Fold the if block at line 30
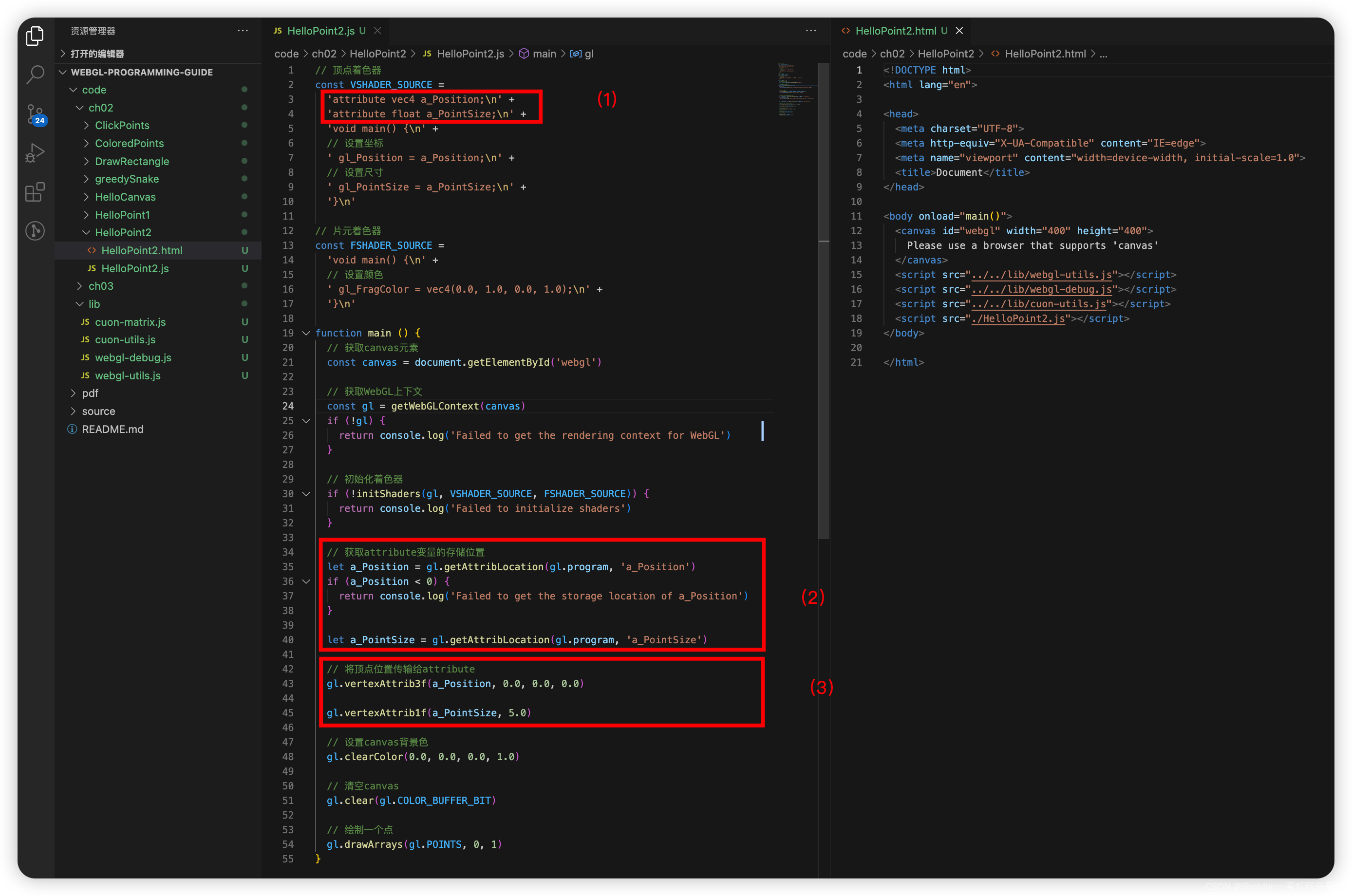 click(306, 494)
